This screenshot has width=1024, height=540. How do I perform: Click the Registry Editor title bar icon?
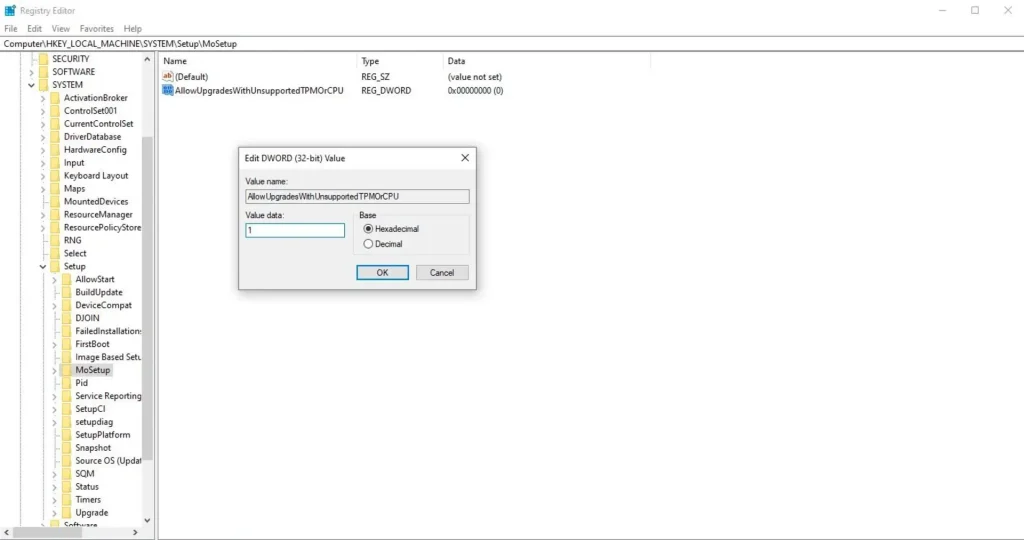click(x=10, y=10)
